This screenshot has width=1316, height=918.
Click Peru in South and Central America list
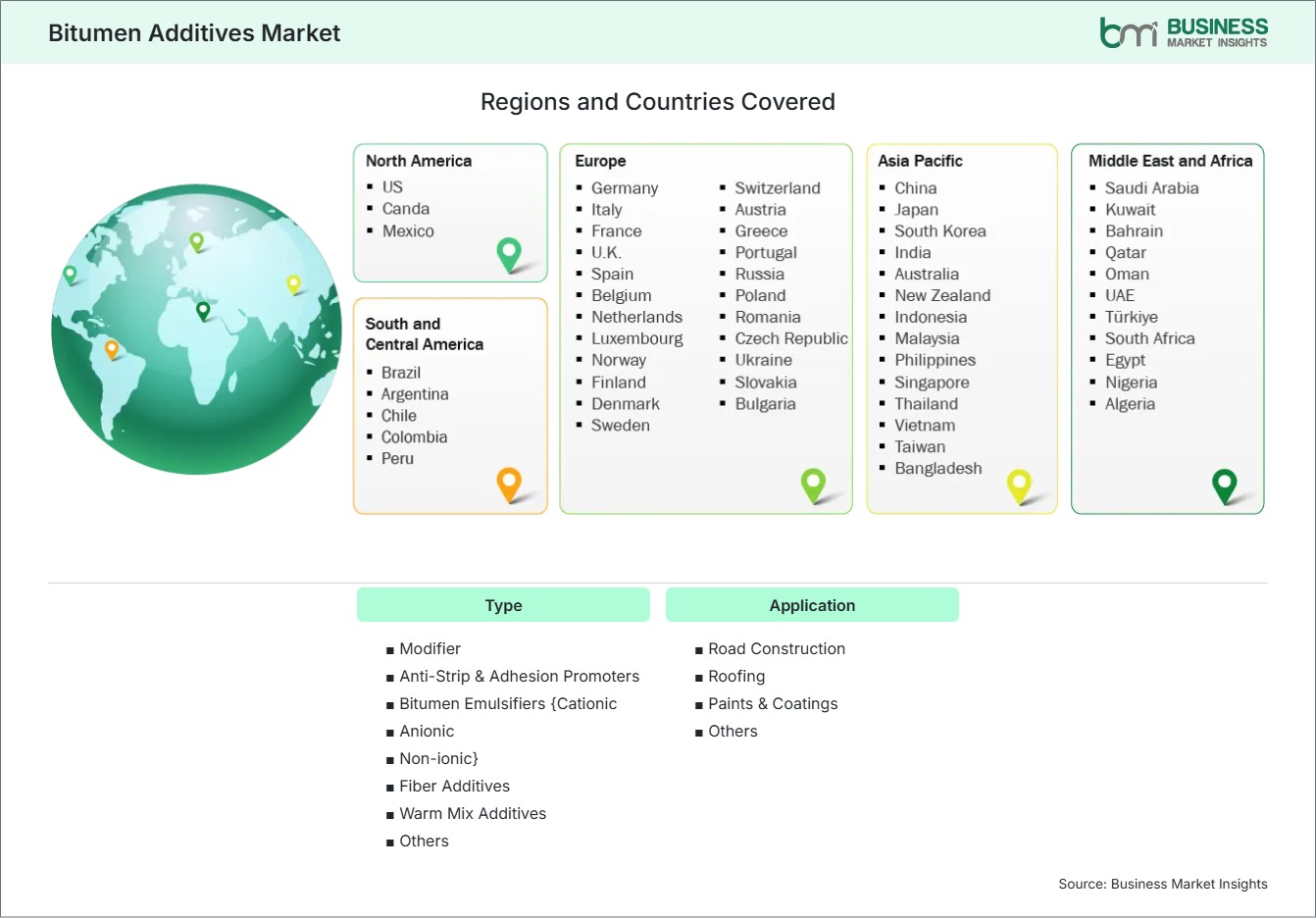[x=397, y=459]
